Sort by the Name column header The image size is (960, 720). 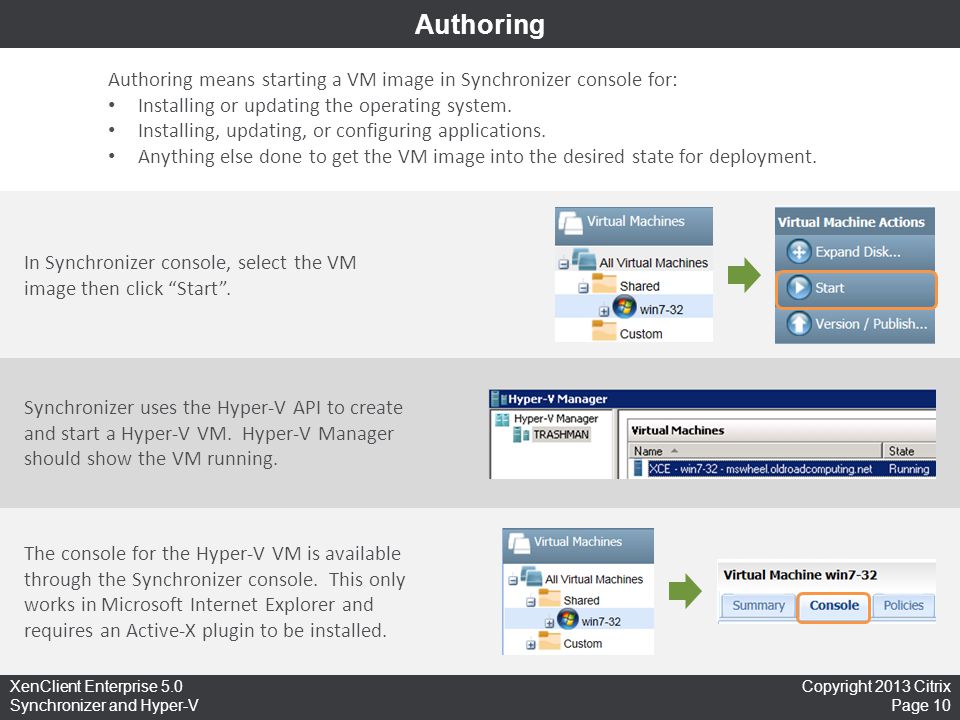point(756,451)
